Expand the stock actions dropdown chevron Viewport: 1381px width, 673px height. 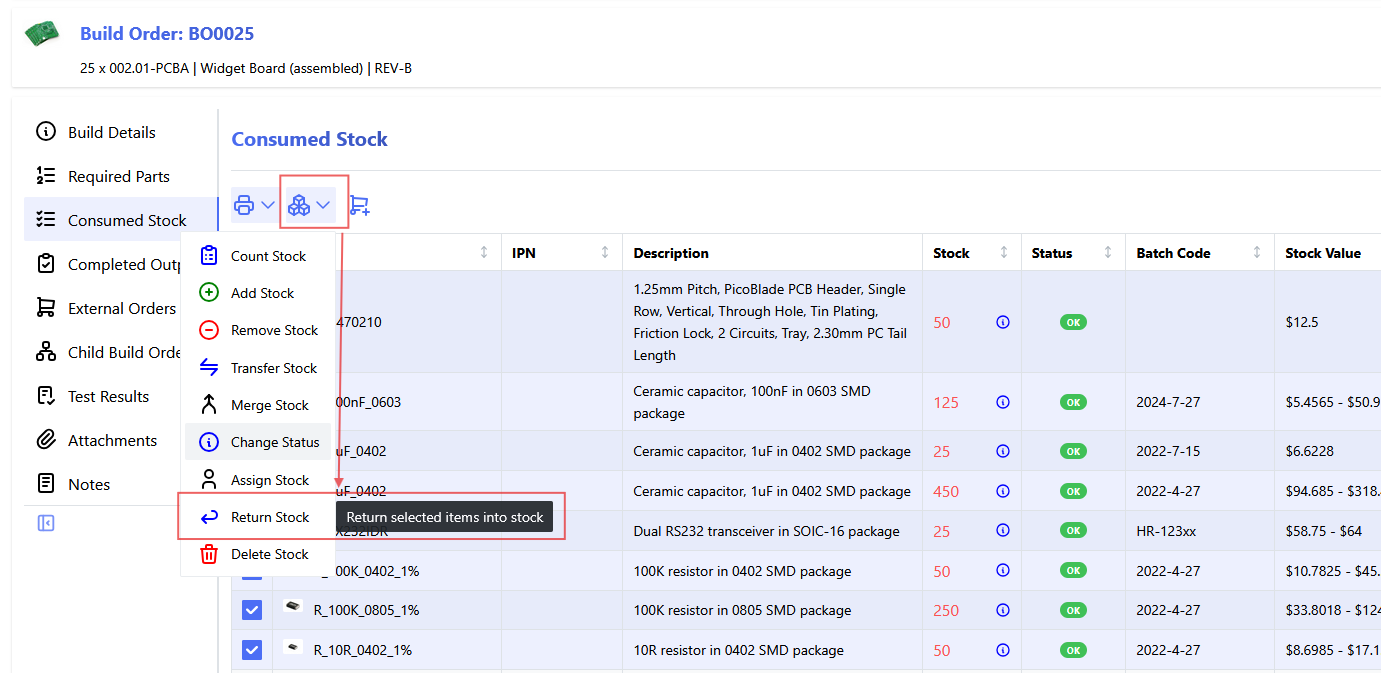tap(323, 205)
